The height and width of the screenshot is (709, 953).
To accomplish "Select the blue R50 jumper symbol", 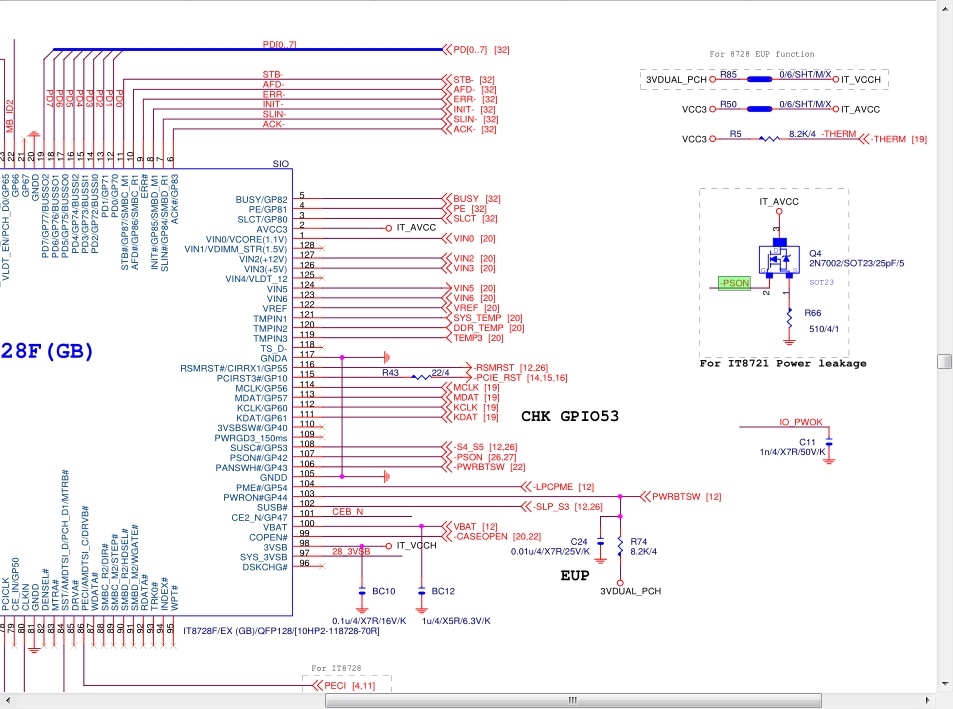I will coord(759,109).
